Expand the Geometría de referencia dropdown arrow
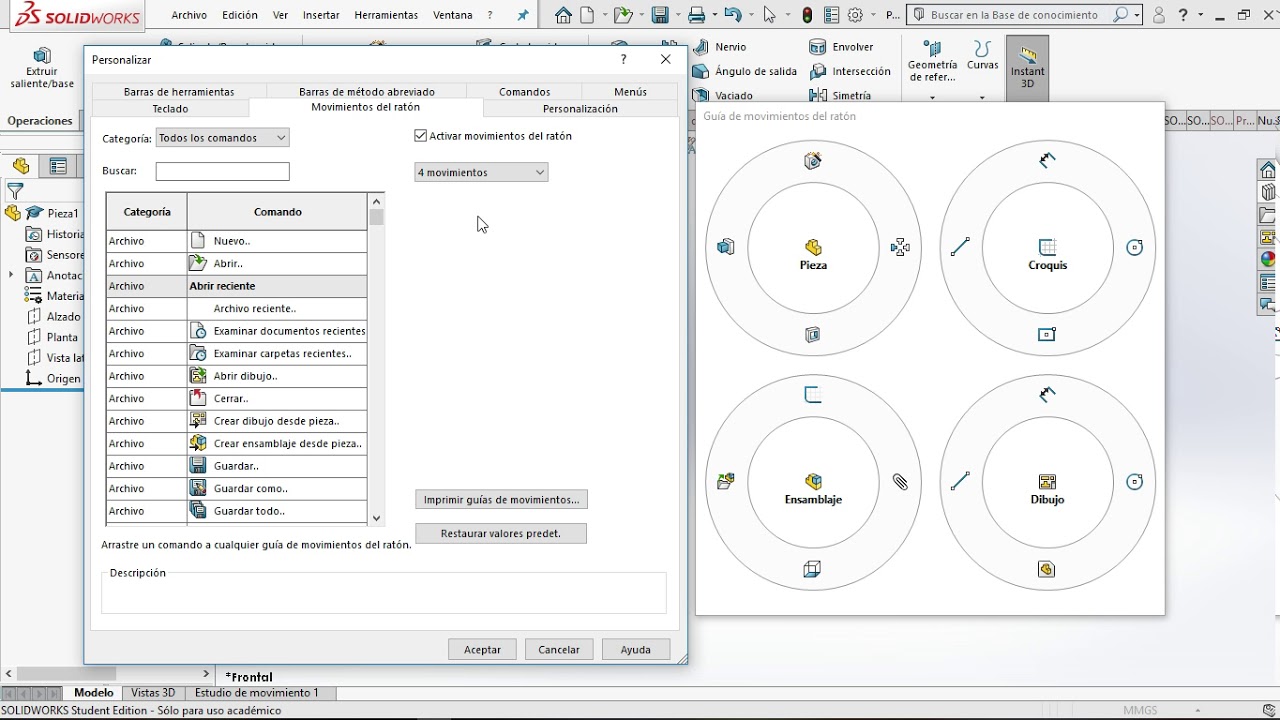 click(932, 97)
